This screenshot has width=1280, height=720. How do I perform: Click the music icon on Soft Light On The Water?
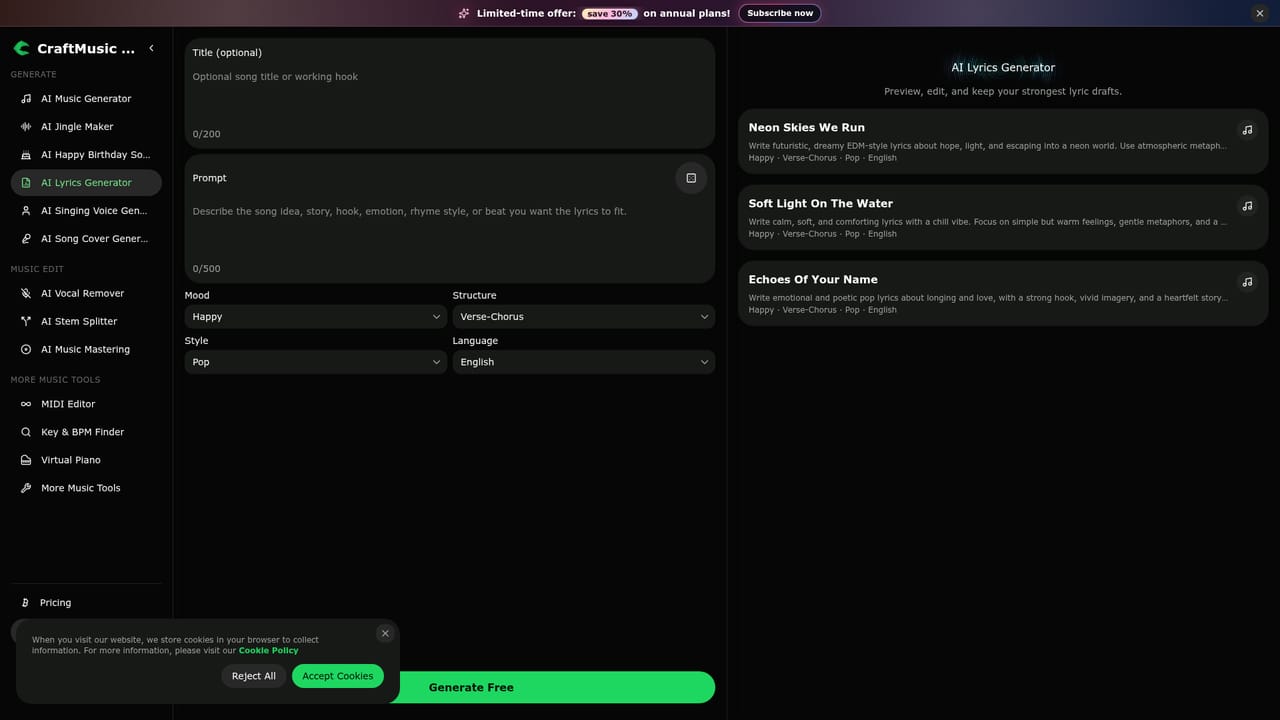pos(1247,206)
